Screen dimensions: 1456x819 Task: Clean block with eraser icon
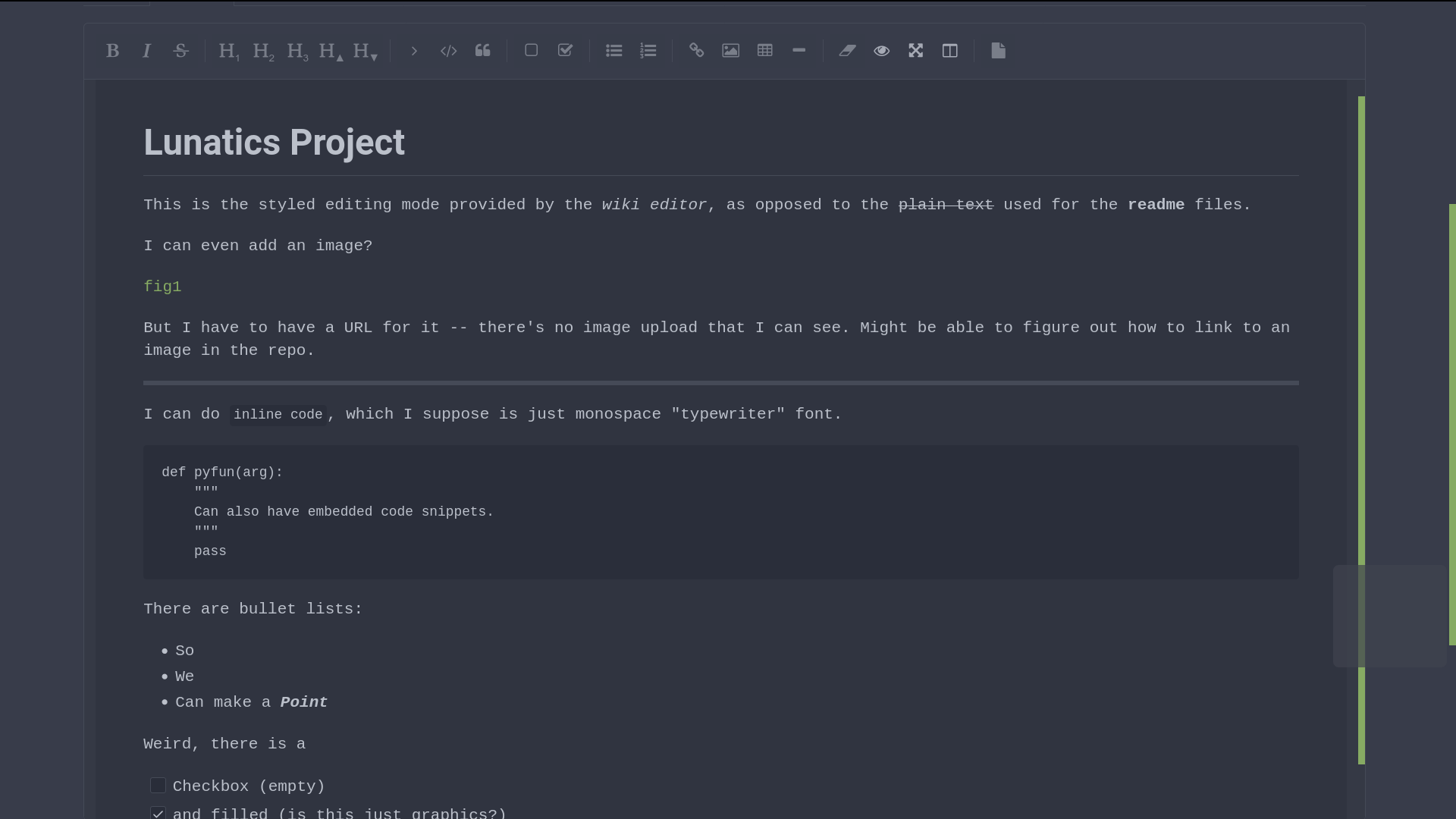[x=847, y=51]
